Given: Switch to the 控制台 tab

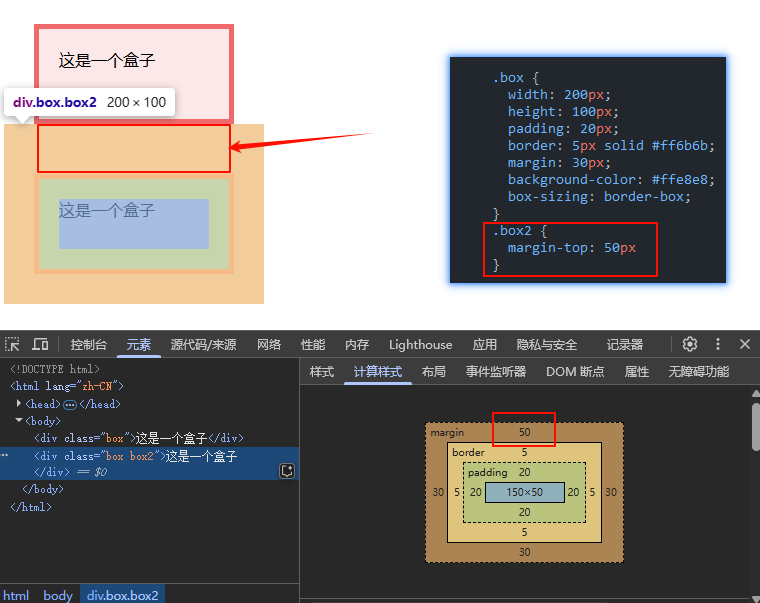Looking at the screenshot, I should [88, 345].
